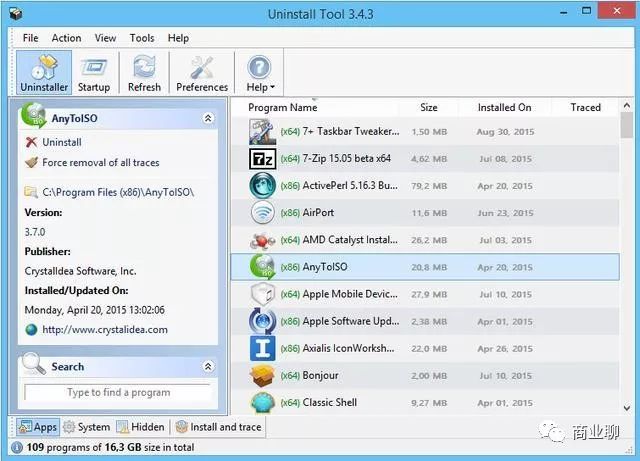This screenshot has width=640, height=461.
Task: Click the app icon in title bar
Action: 16,14
